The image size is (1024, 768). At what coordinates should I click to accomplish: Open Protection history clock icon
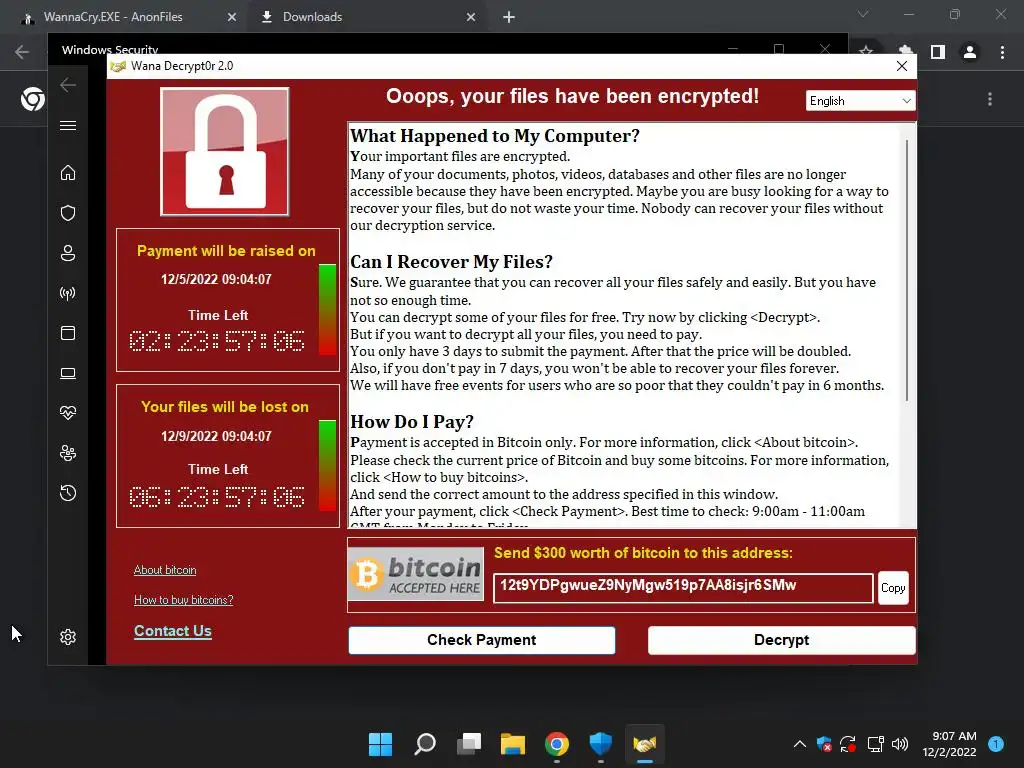68,493
